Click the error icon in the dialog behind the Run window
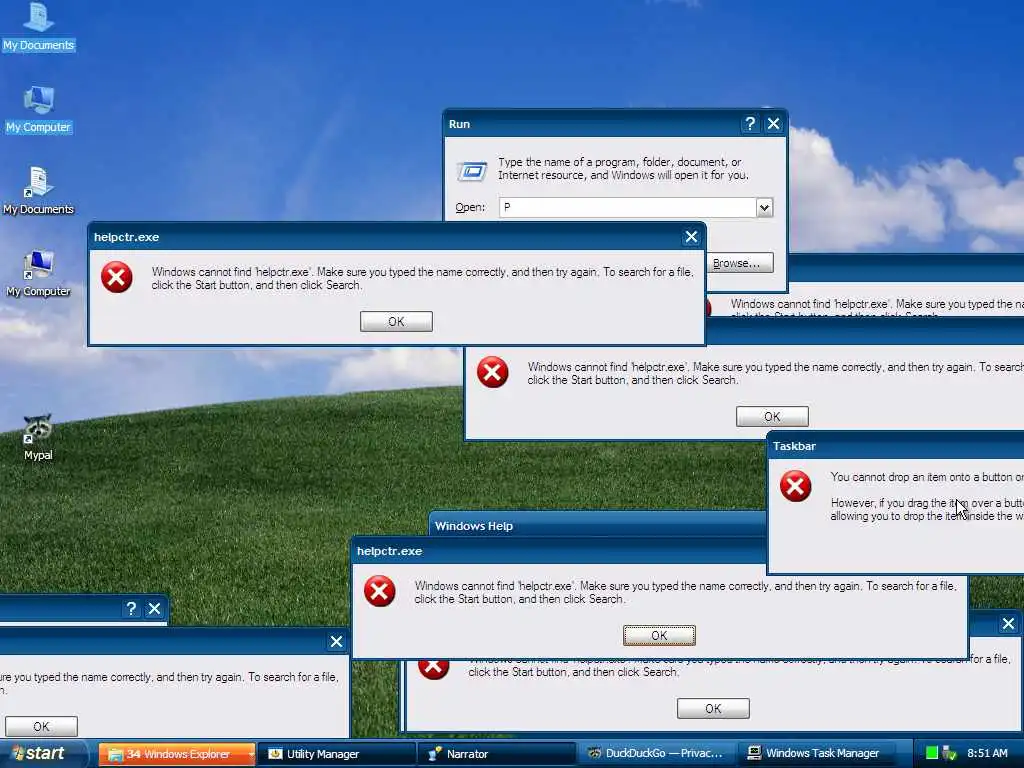Viewport: 1024px width, 768px height. tap(708, 307)
